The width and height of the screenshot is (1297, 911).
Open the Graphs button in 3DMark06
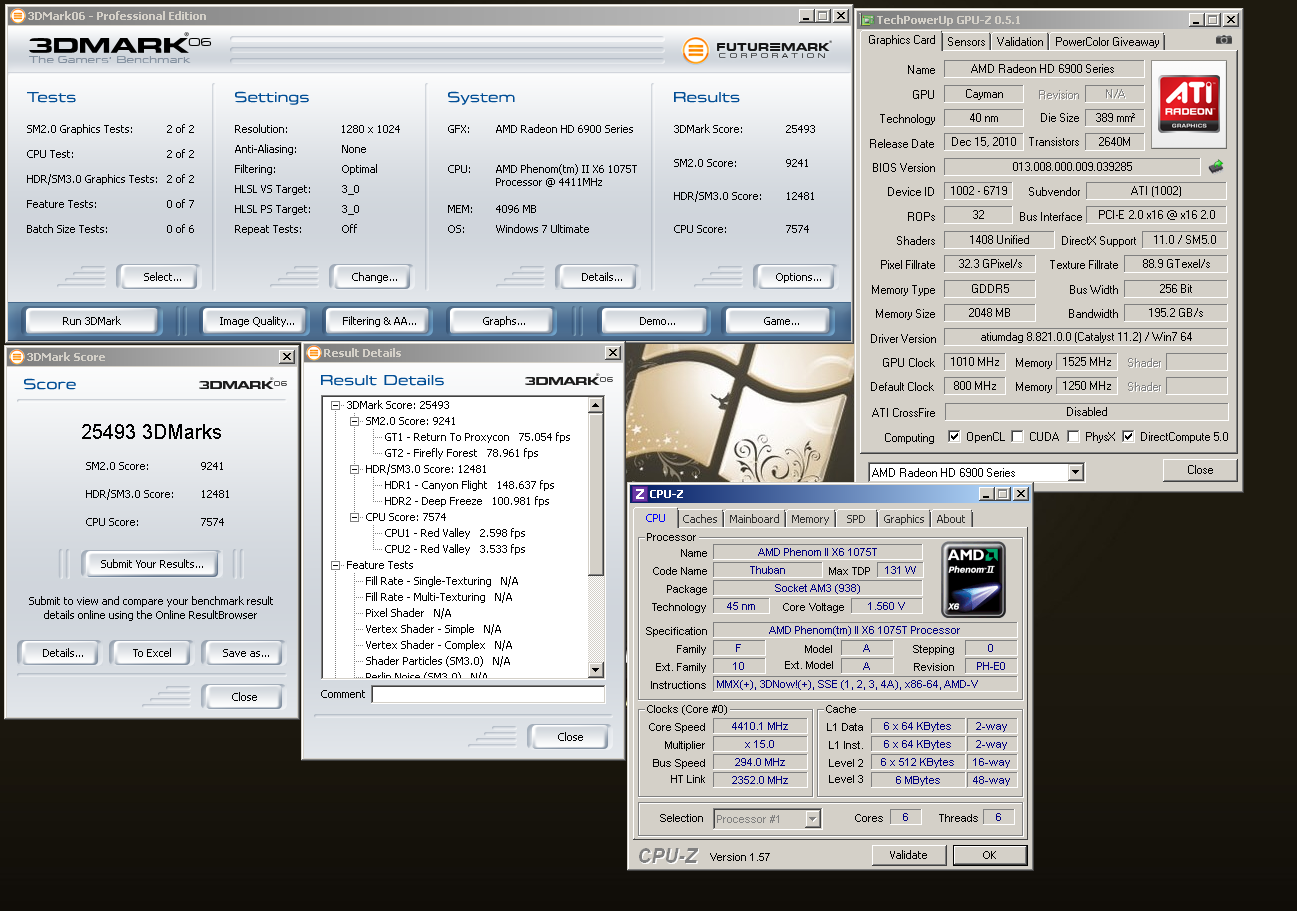click(503, 321)
